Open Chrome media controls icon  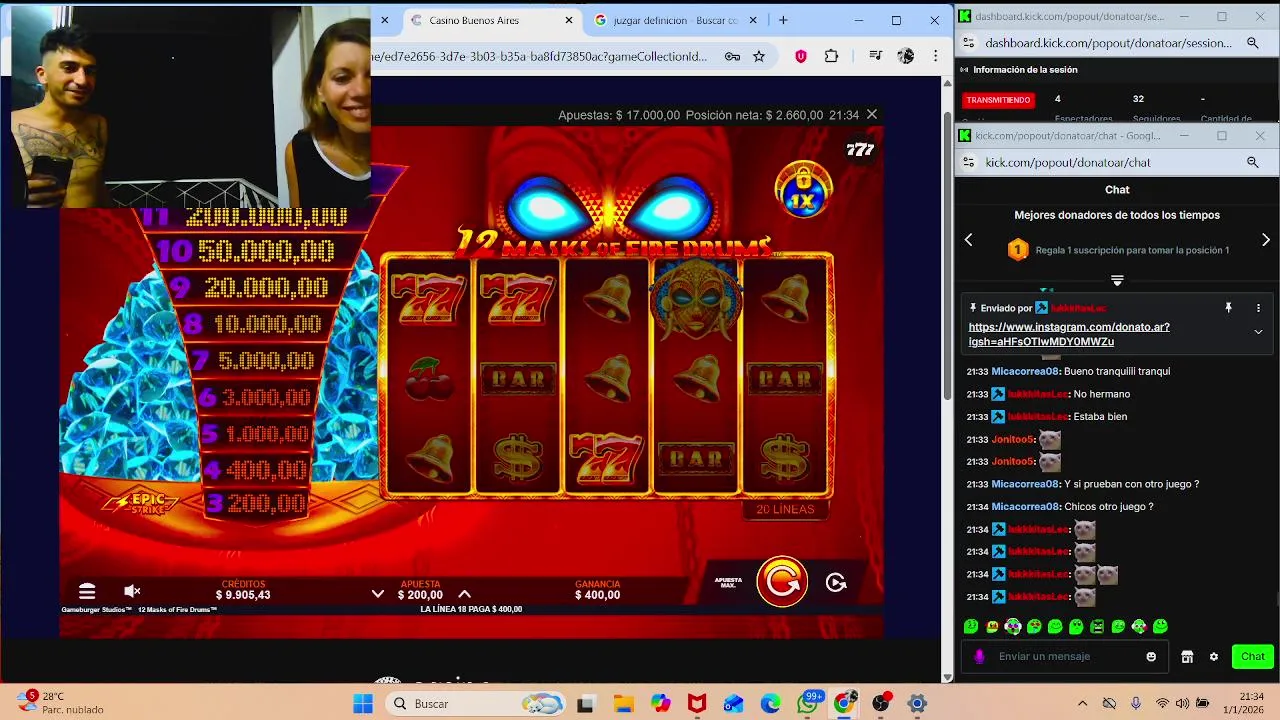point(875,56)
